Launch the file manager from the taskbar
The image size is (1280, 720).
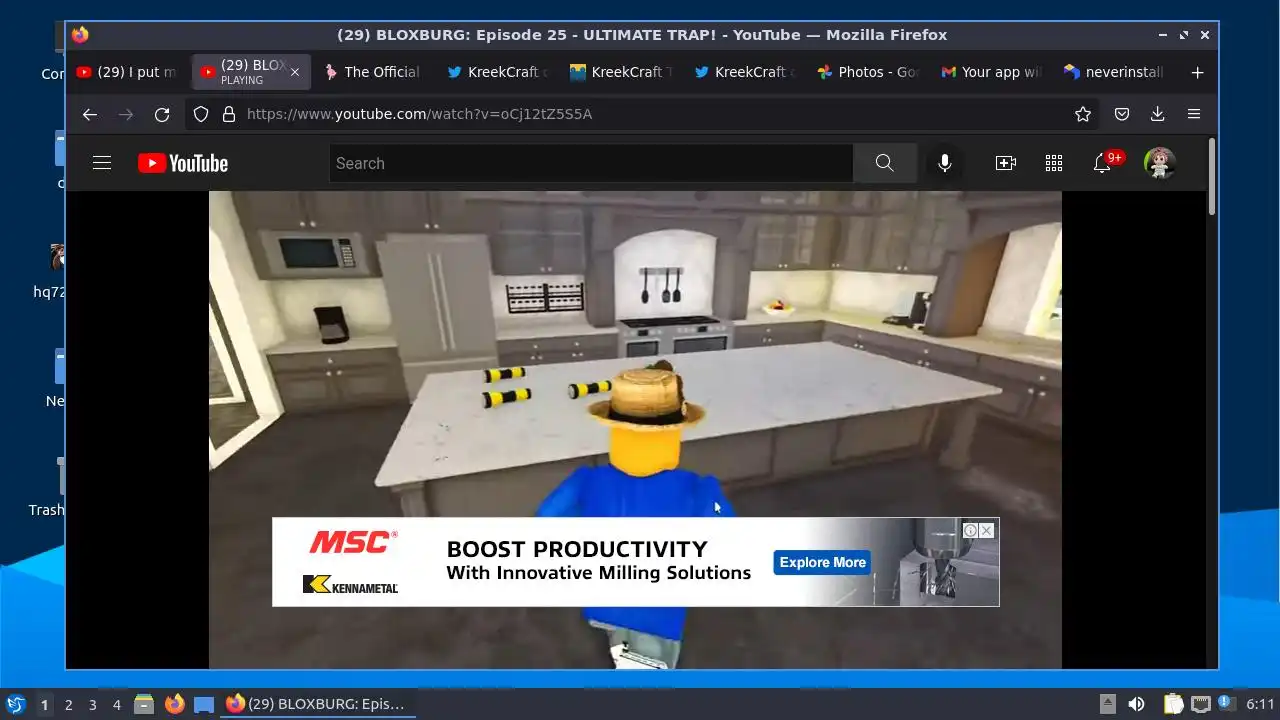click(144, 704)
